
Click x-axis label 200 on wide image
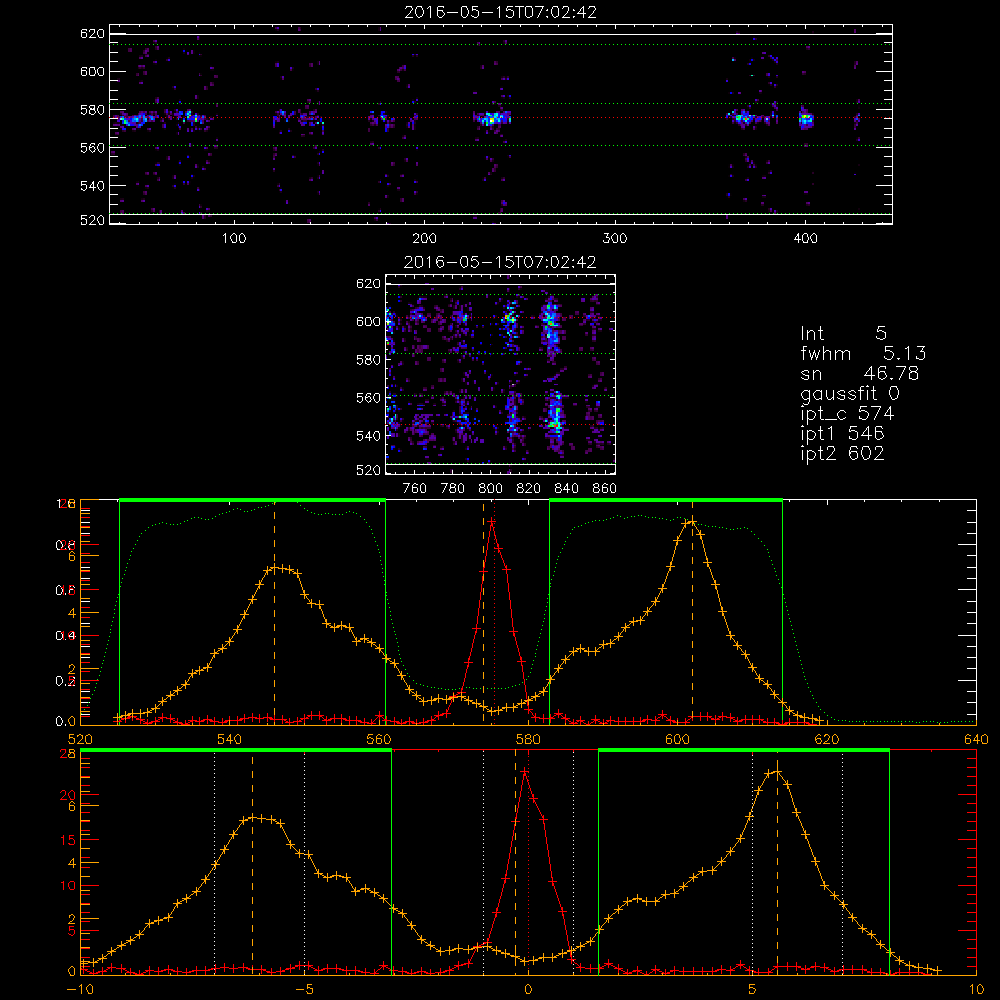424,239
